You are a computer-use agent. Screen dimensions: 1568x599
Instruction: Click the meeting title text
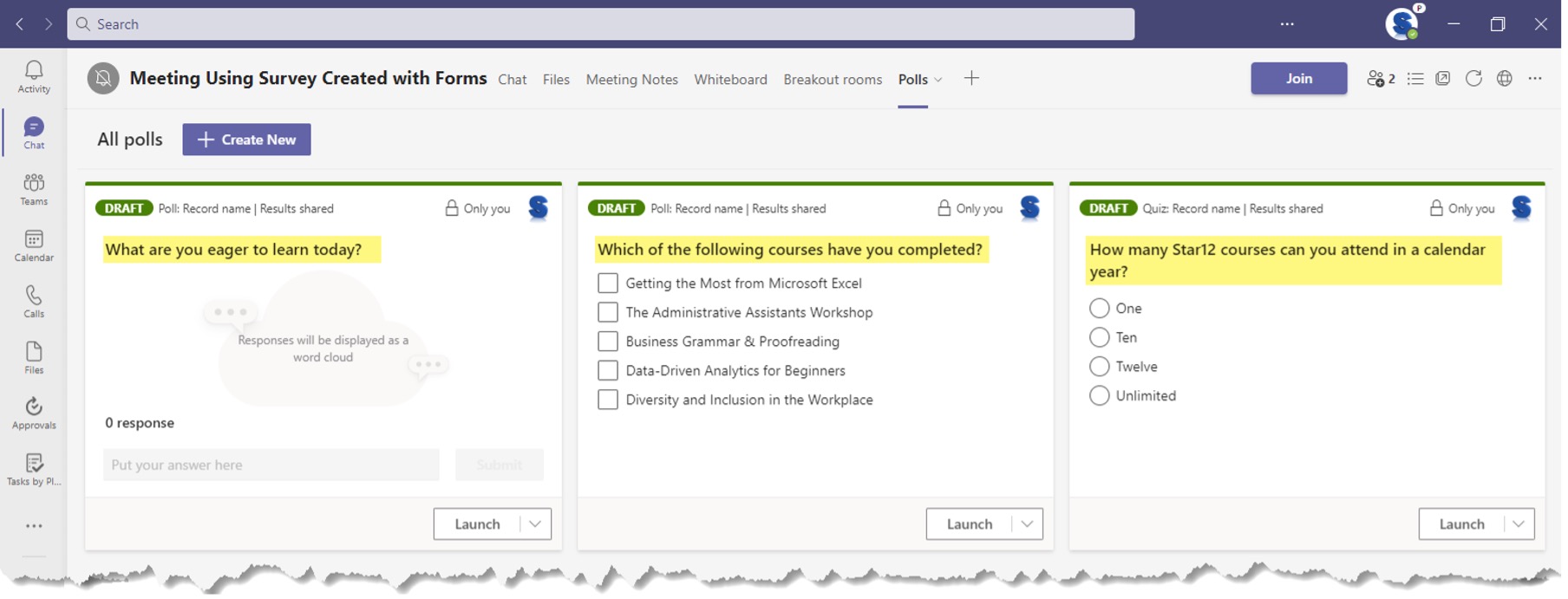[x=308, y=78]
